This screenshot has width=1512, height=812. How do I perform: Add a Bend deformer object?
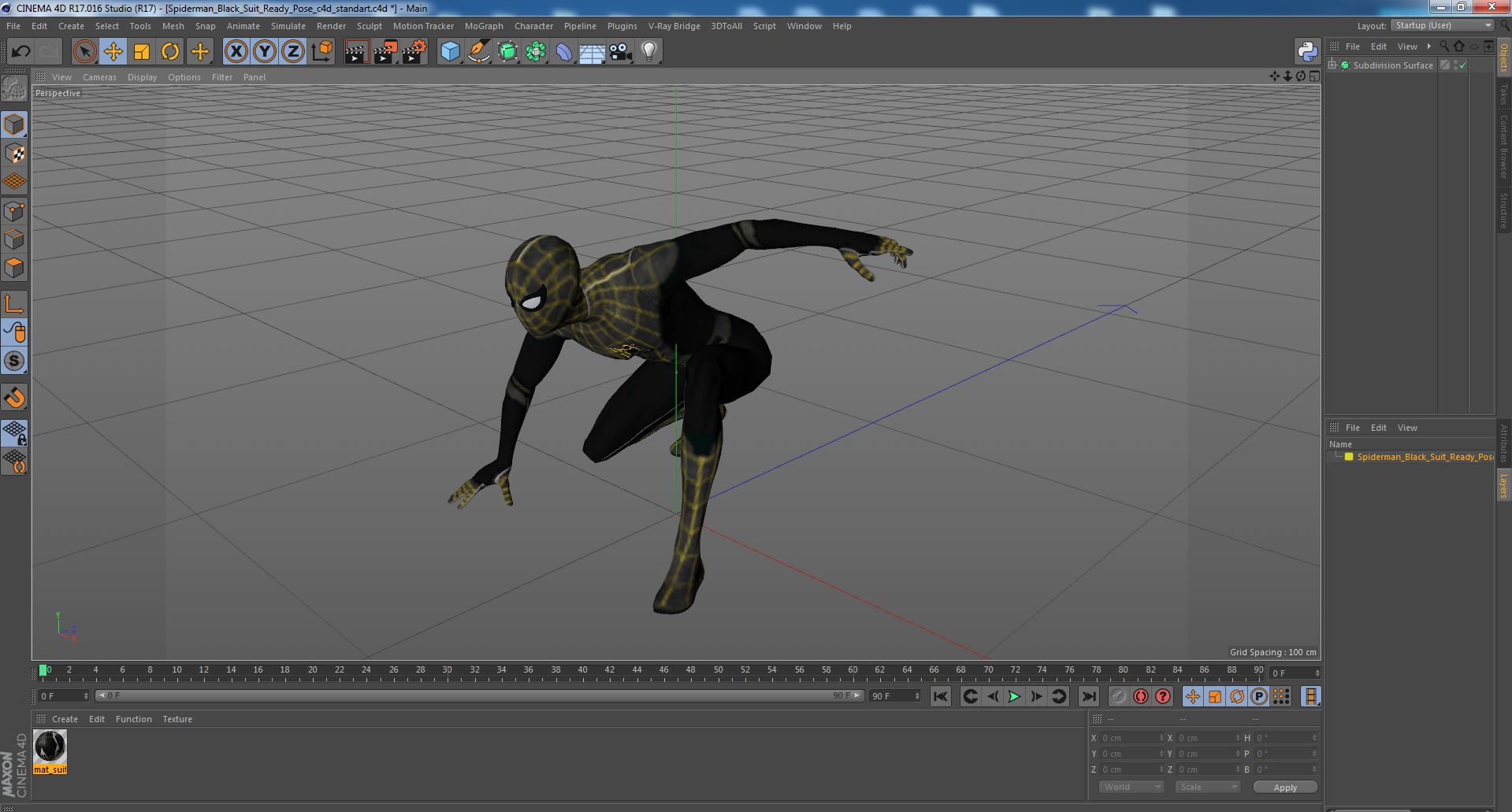564,52
